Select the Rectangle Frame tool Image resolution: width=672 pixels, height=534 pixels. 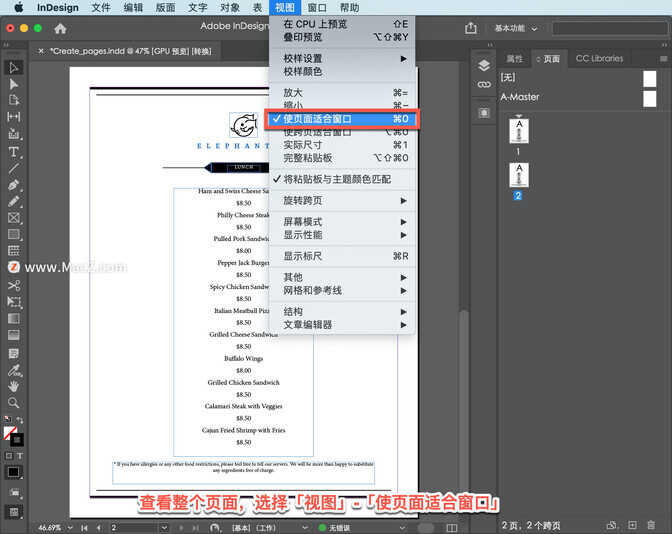click(14, 218)
